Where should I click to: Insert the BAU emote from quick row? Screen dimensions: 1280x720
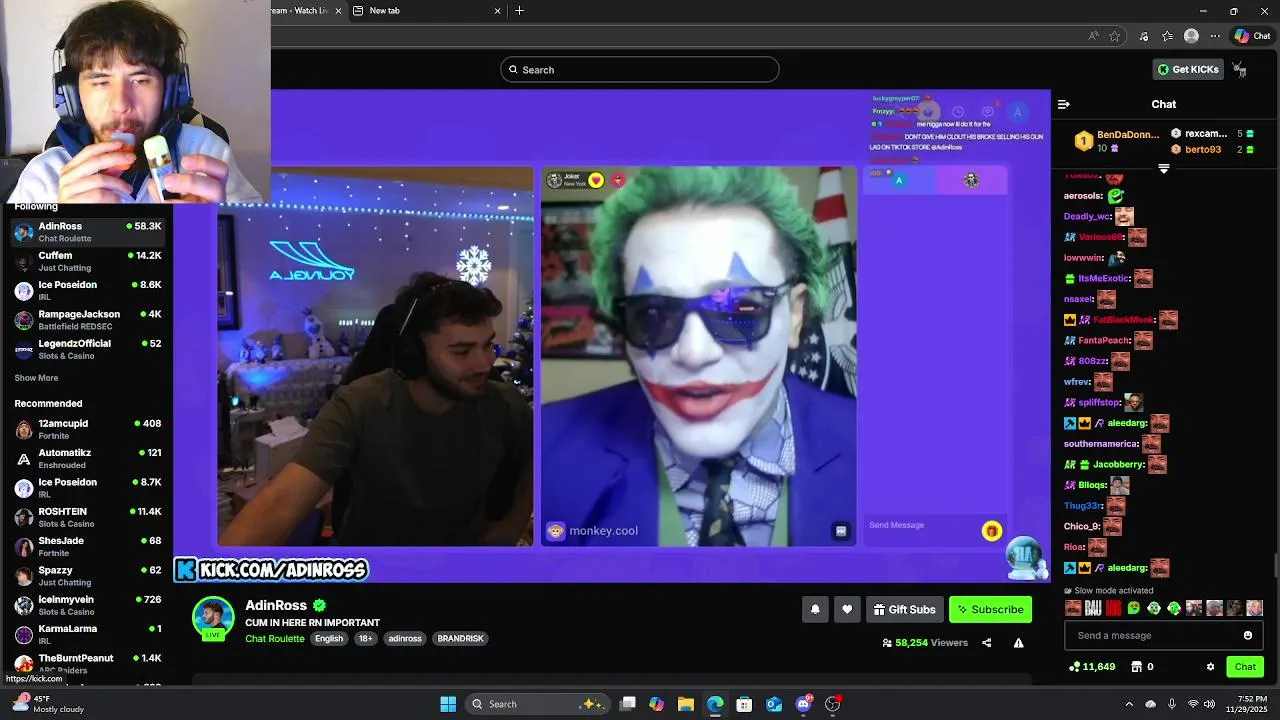[1093, 608]
